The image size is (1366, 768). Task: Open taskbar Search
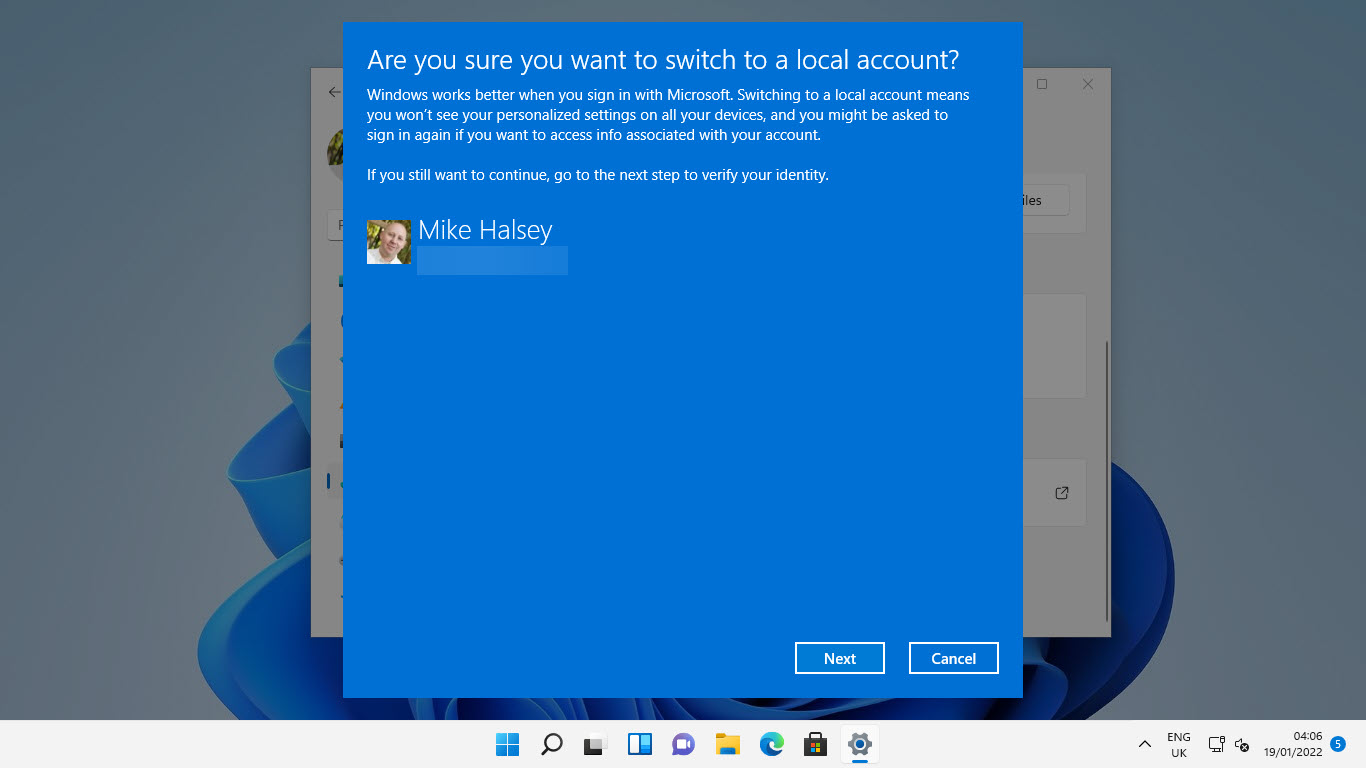[x=552, y=745]
